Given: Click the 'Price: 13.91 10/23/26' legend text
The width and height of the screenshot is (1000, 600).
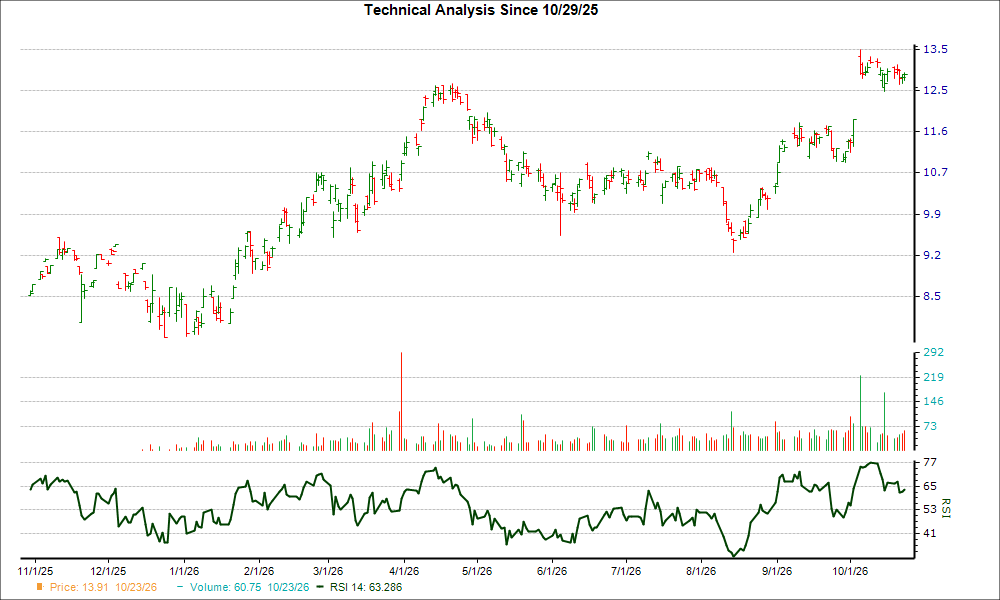Looking at the screenshot, I should pyautogui.click(x=103, y=587).
